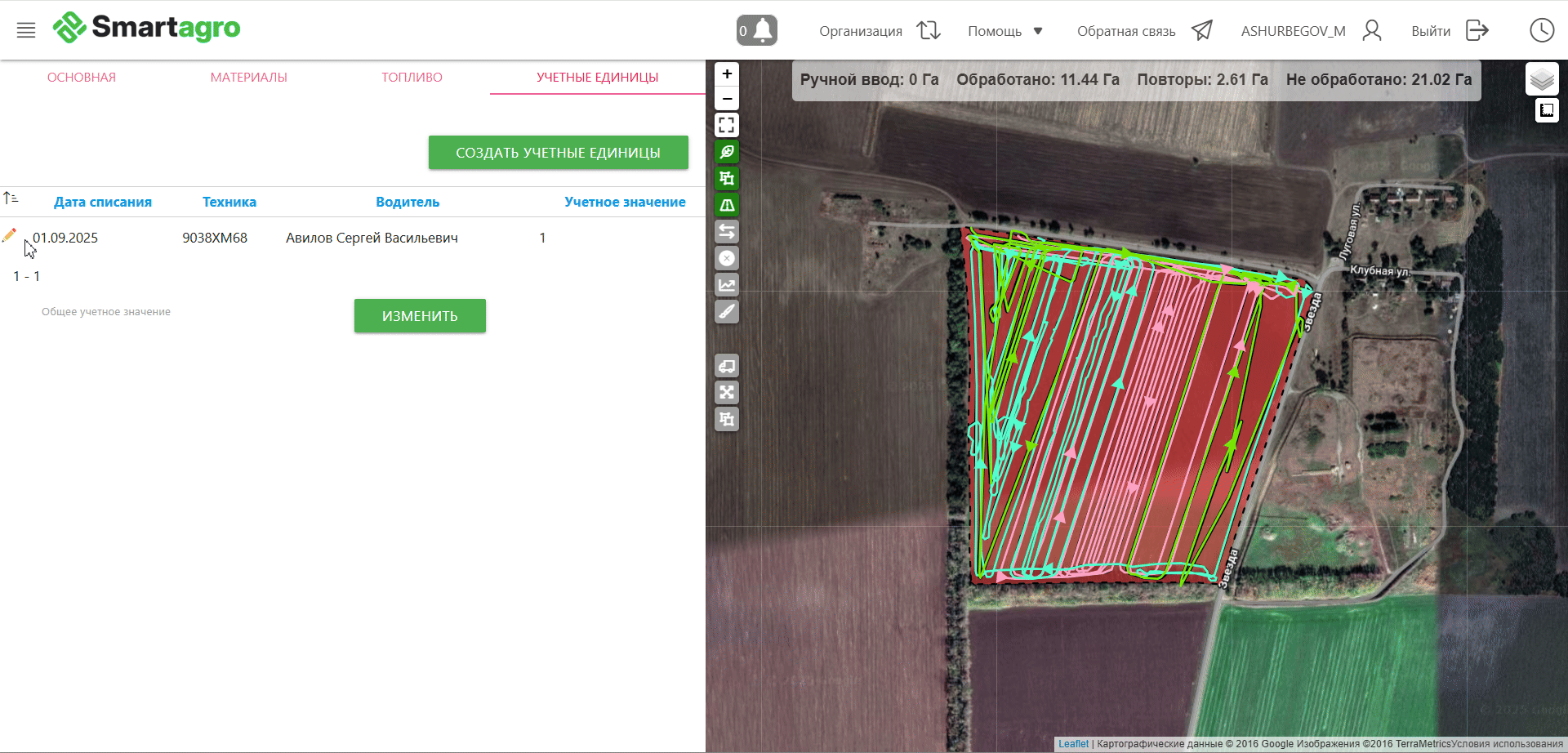Click the swap arrows map tool
Image resolution: width=1568 pixels, height=753 pixels.
point(727,232)
